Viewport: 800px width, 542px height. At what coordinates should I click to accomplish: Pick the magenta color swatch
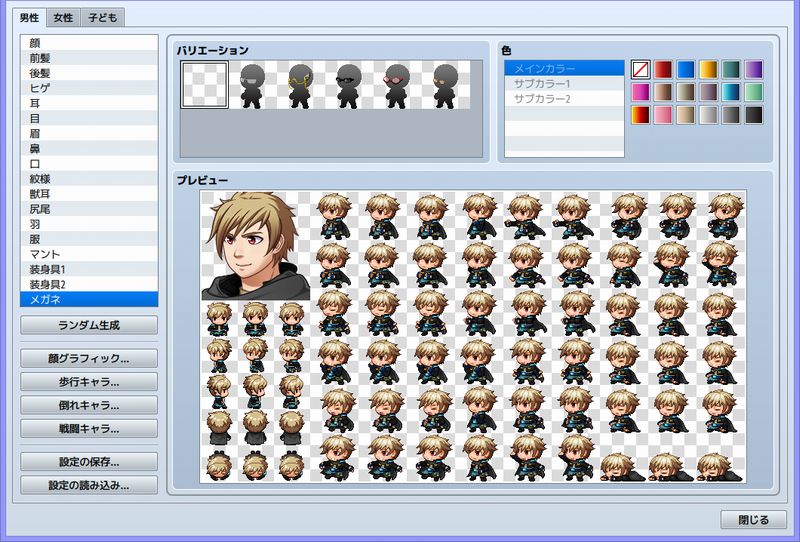[x=641, y=92]
